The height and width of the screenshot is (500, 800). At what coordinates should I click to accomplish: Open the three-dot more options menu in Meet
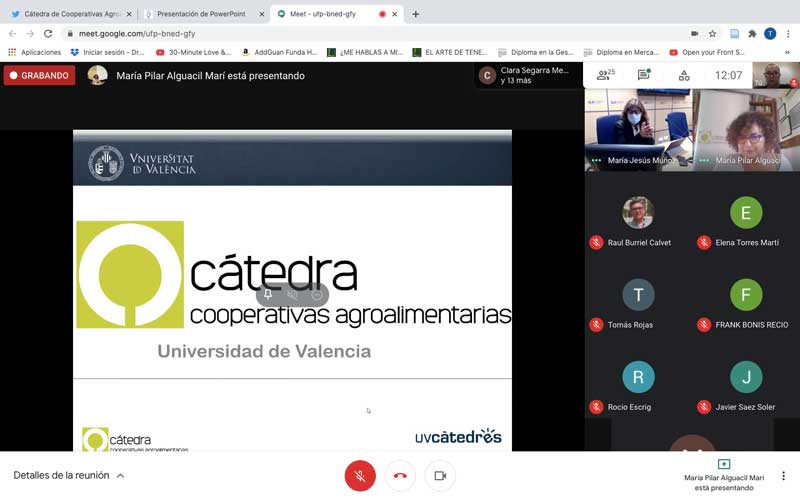pos(783,476)
